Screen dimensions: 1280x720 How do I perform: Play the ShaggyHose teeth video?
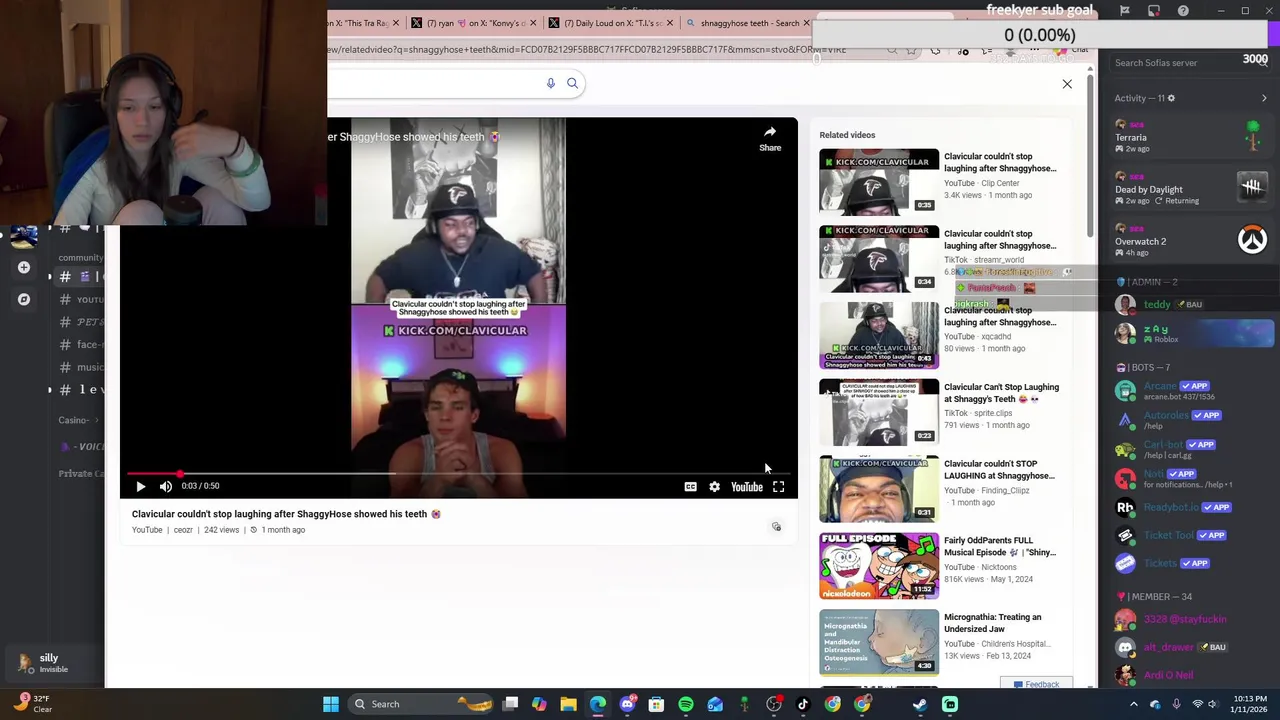pos(140,486)
